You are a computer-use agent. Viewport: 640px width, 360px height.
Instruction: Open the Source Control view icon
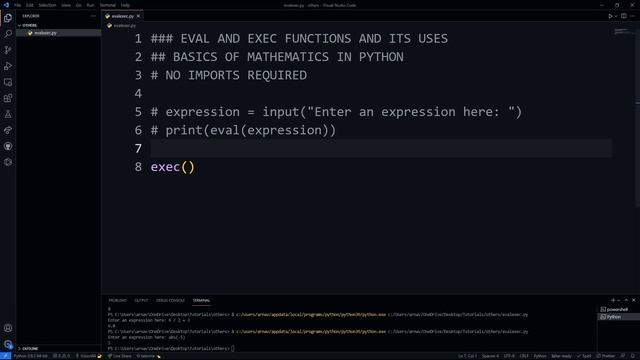pyautogui.click(x=8, y=50)
